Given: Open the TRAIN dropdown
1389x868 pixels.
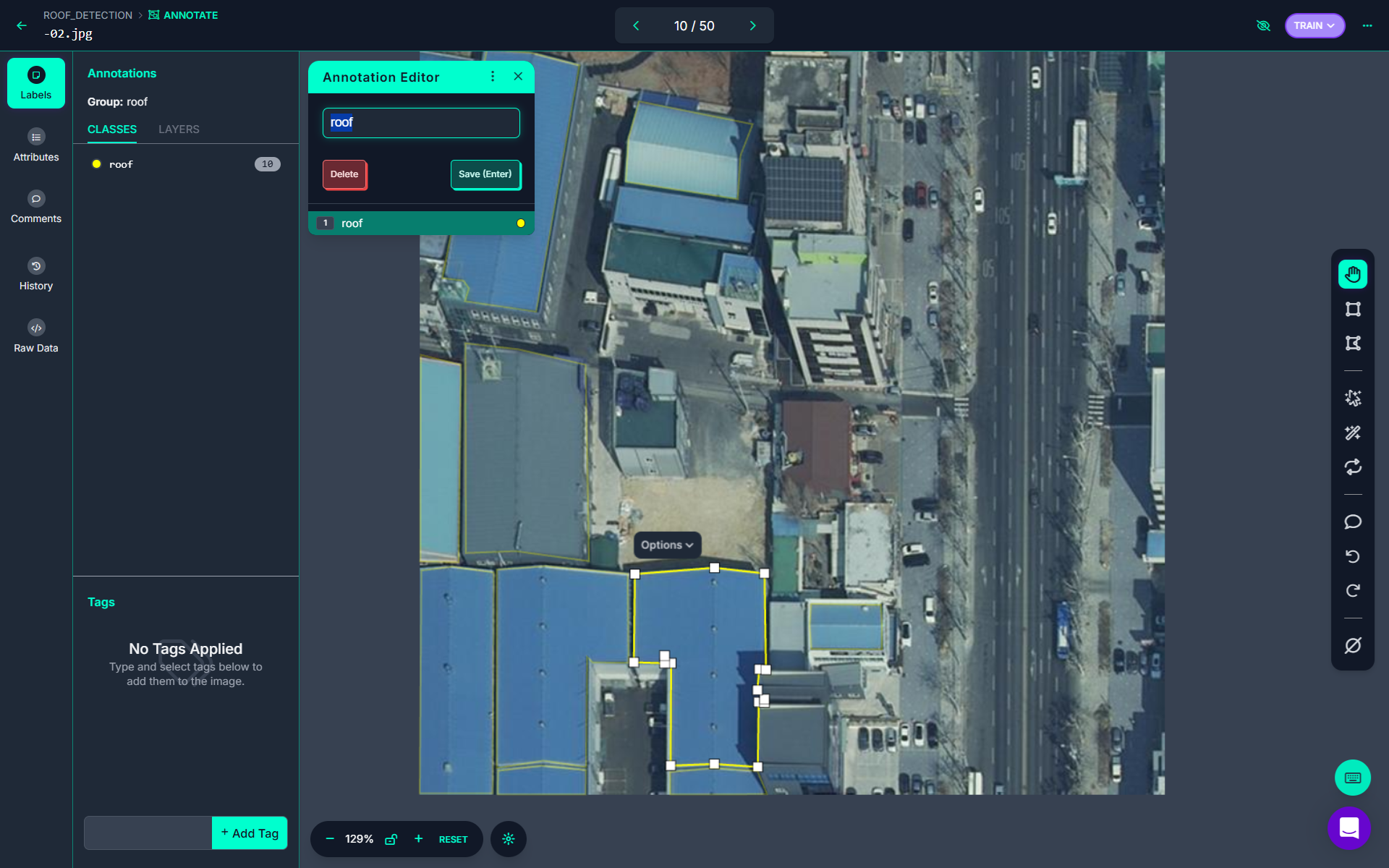Looking at the screenshot, I should [x=1314, y=25].
